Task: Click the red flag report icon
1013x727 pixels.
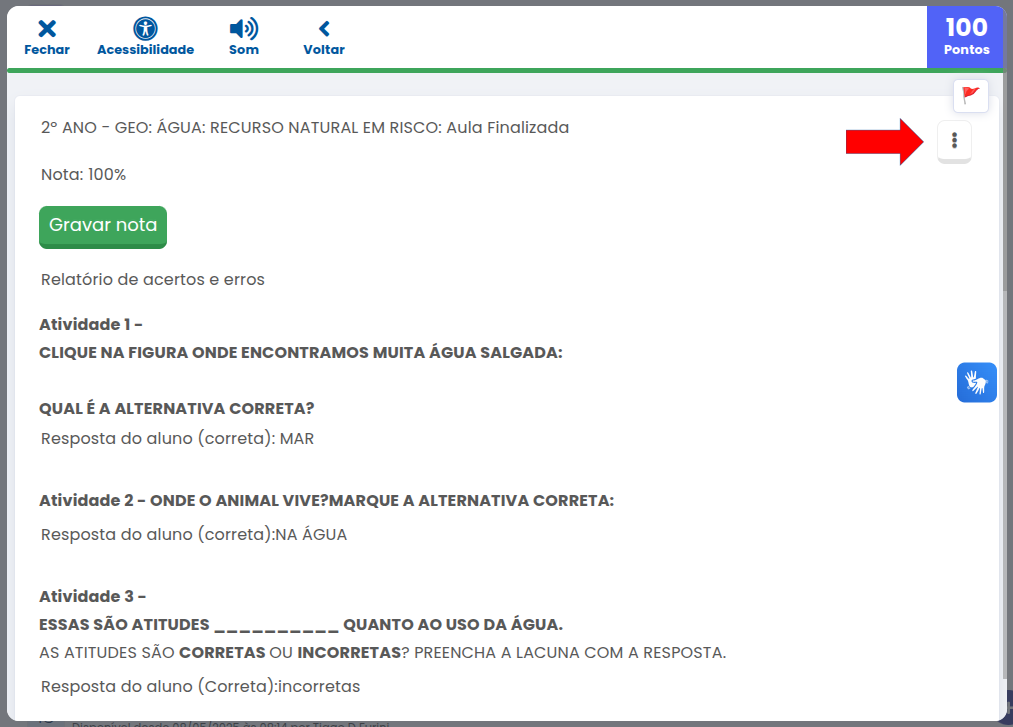Action: pyautogui.click(x=970, y=95)
